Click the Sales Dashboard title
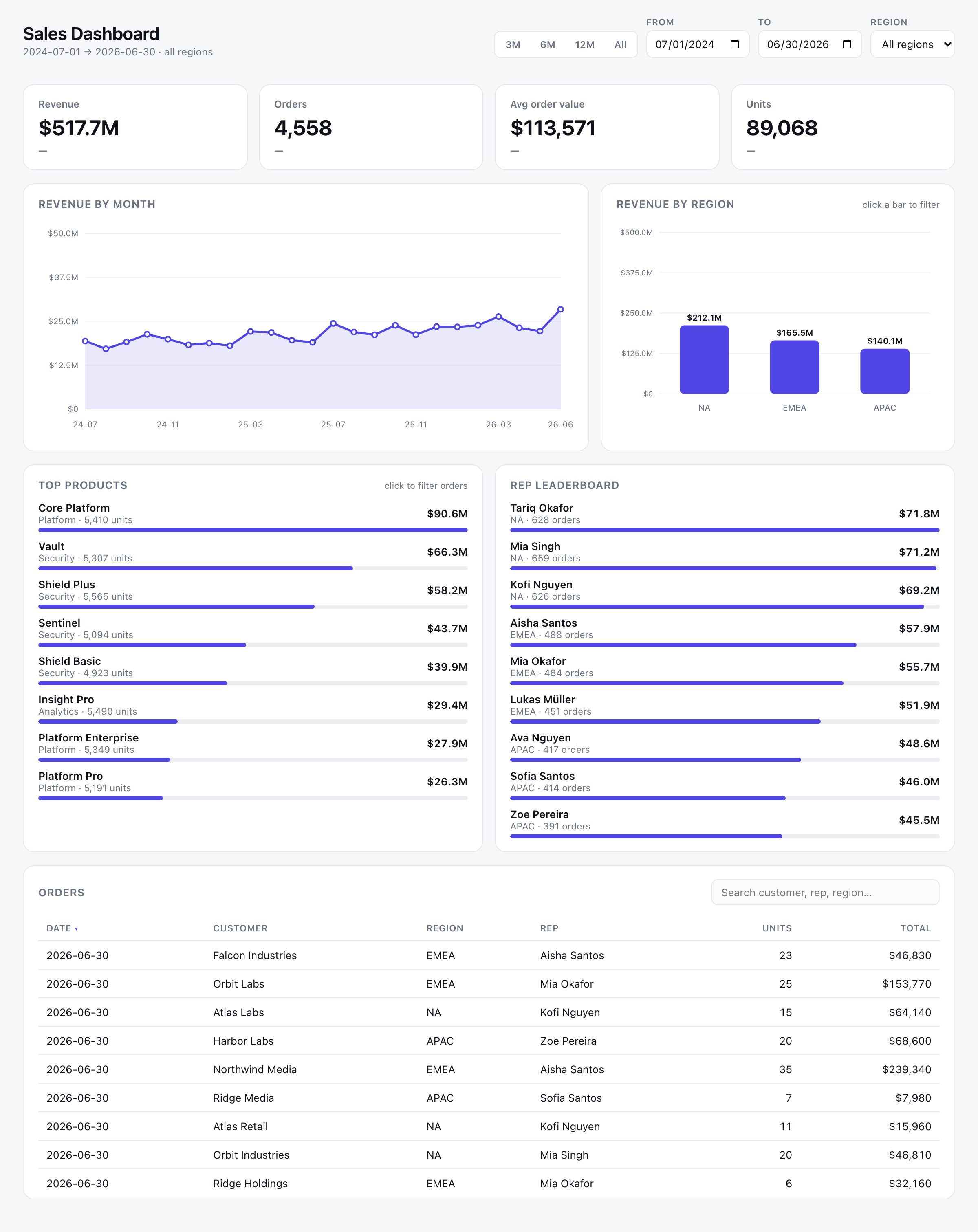The width and height of the screenshot is (978, 1232). pos(91,34)
